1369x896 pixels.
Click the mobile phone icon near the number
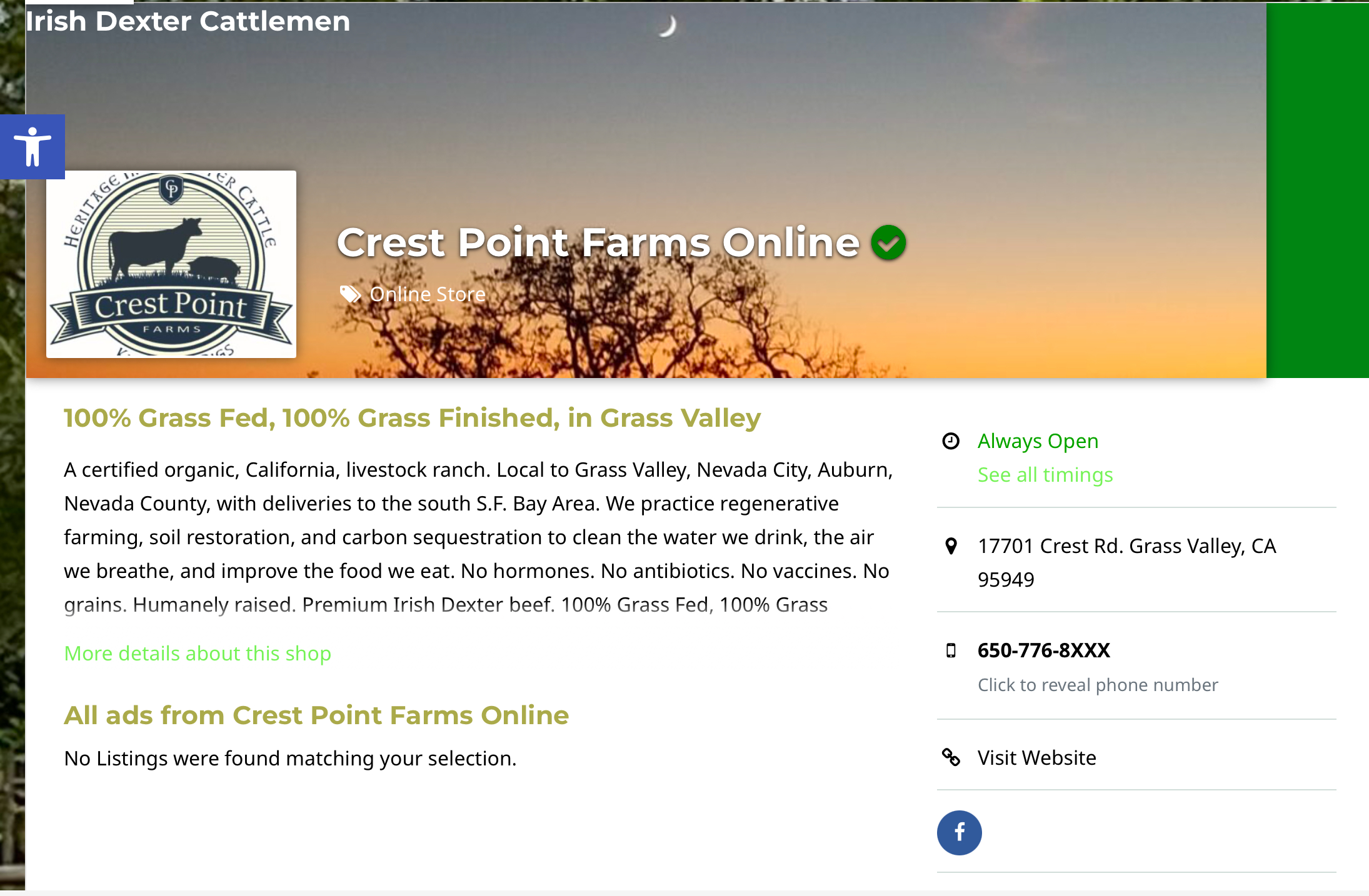[x=951, y=650]
